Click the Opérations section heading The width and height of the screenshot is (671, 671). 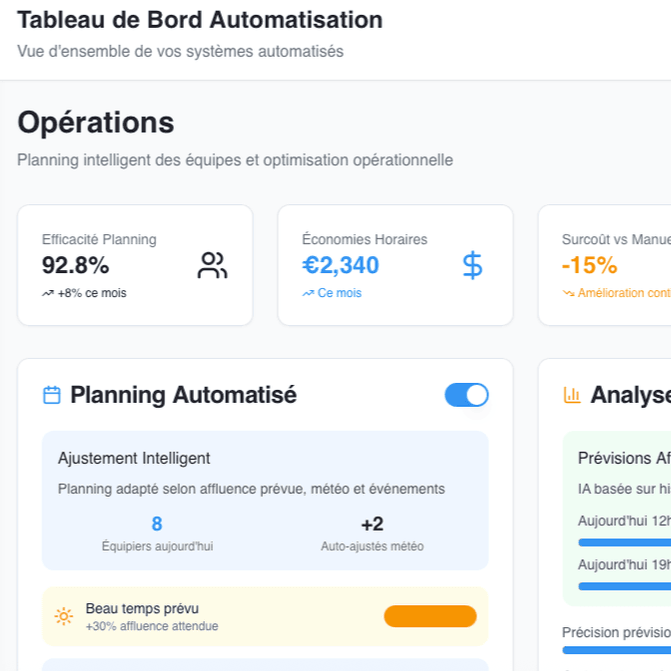(96, 122)
